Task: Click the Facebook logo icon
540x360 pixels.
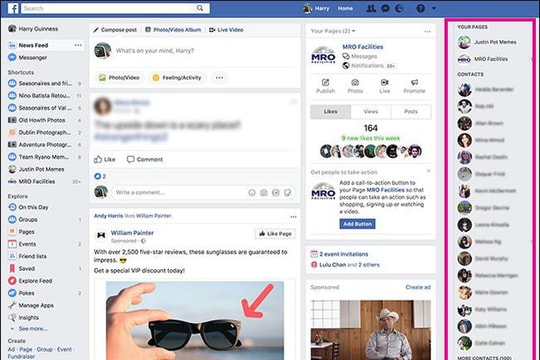Action: click(x=13, y=8)
